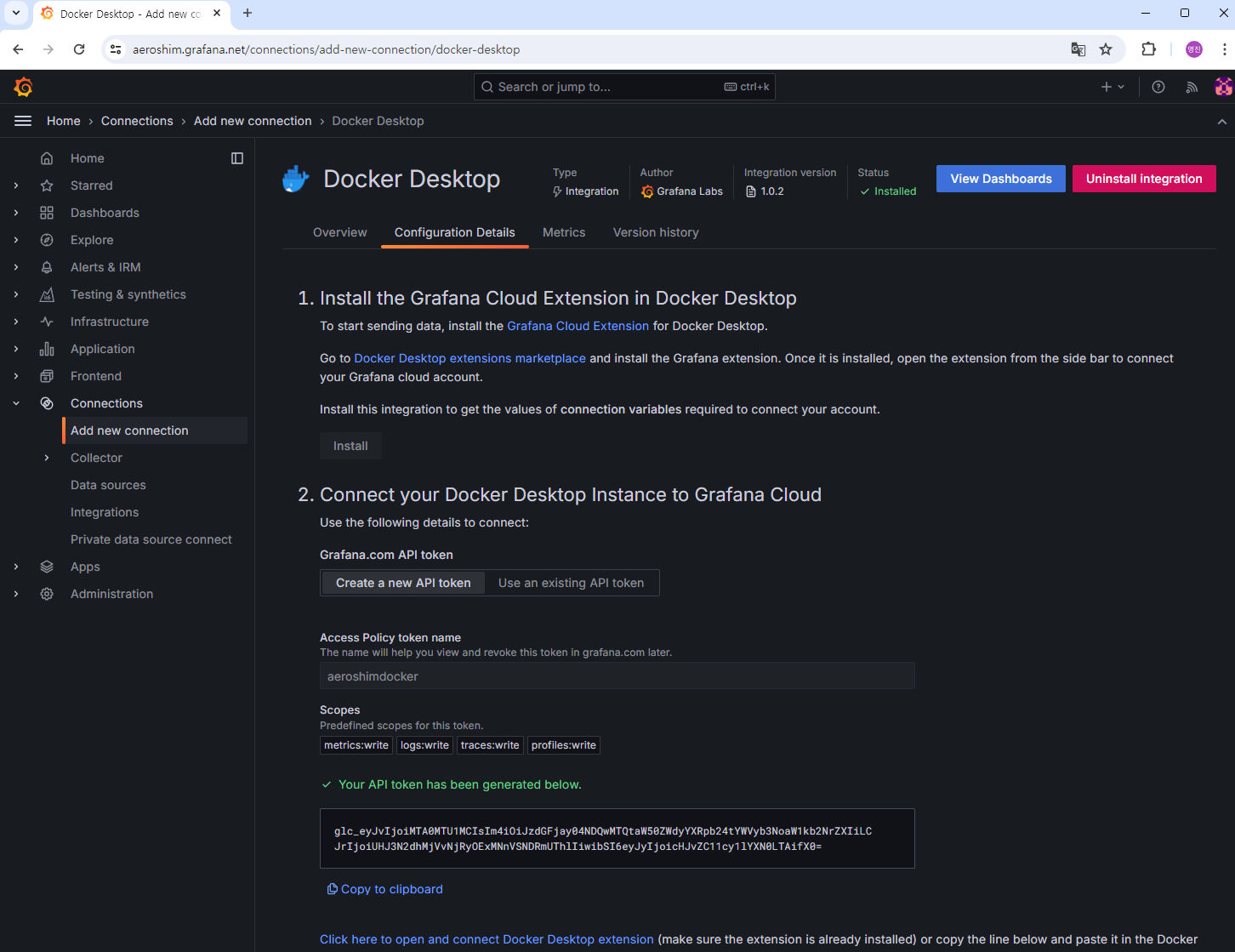Viewport: 1235px width, 952px height.
Task: Bookmark this page with star icon
Action: click(x=1106, y=49)
